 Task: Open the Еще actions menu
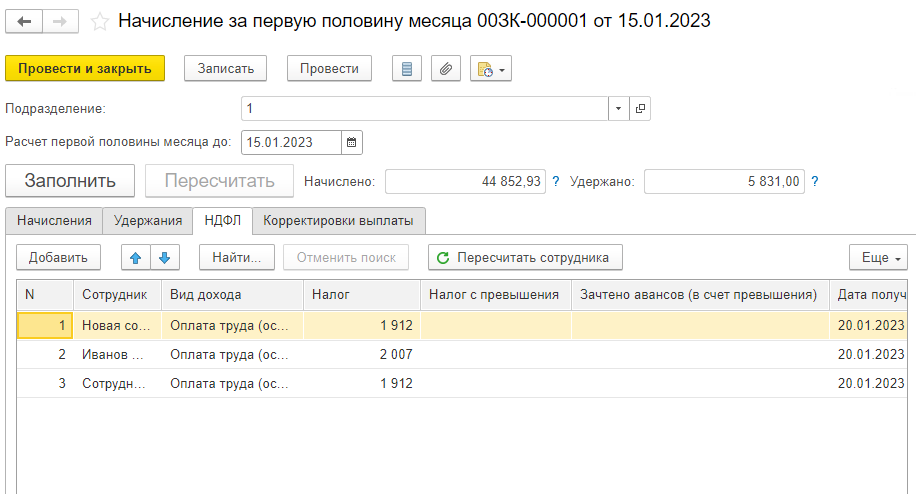[x=877, y=257]
